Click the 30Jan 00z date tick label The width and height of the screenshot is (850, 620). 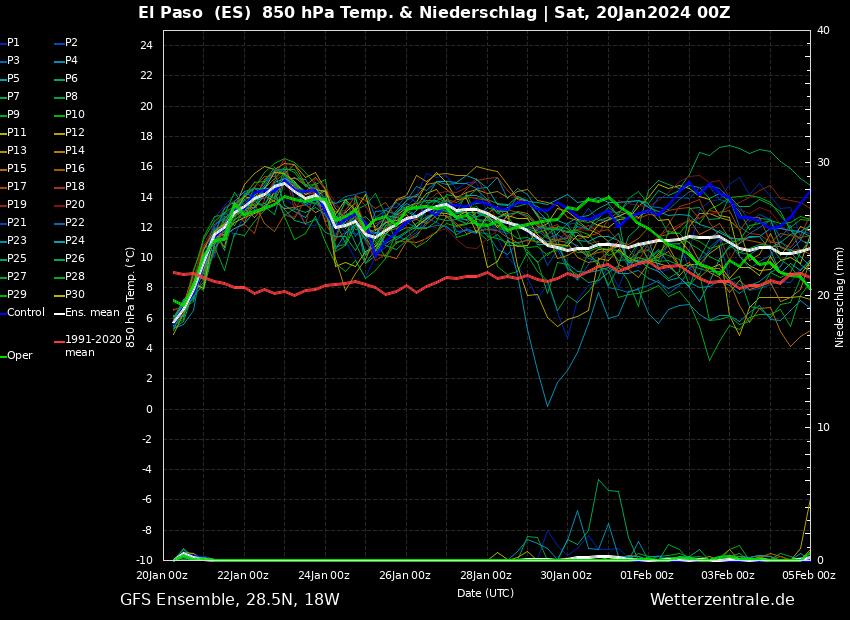pyautogui.click(x=566, y=576)
